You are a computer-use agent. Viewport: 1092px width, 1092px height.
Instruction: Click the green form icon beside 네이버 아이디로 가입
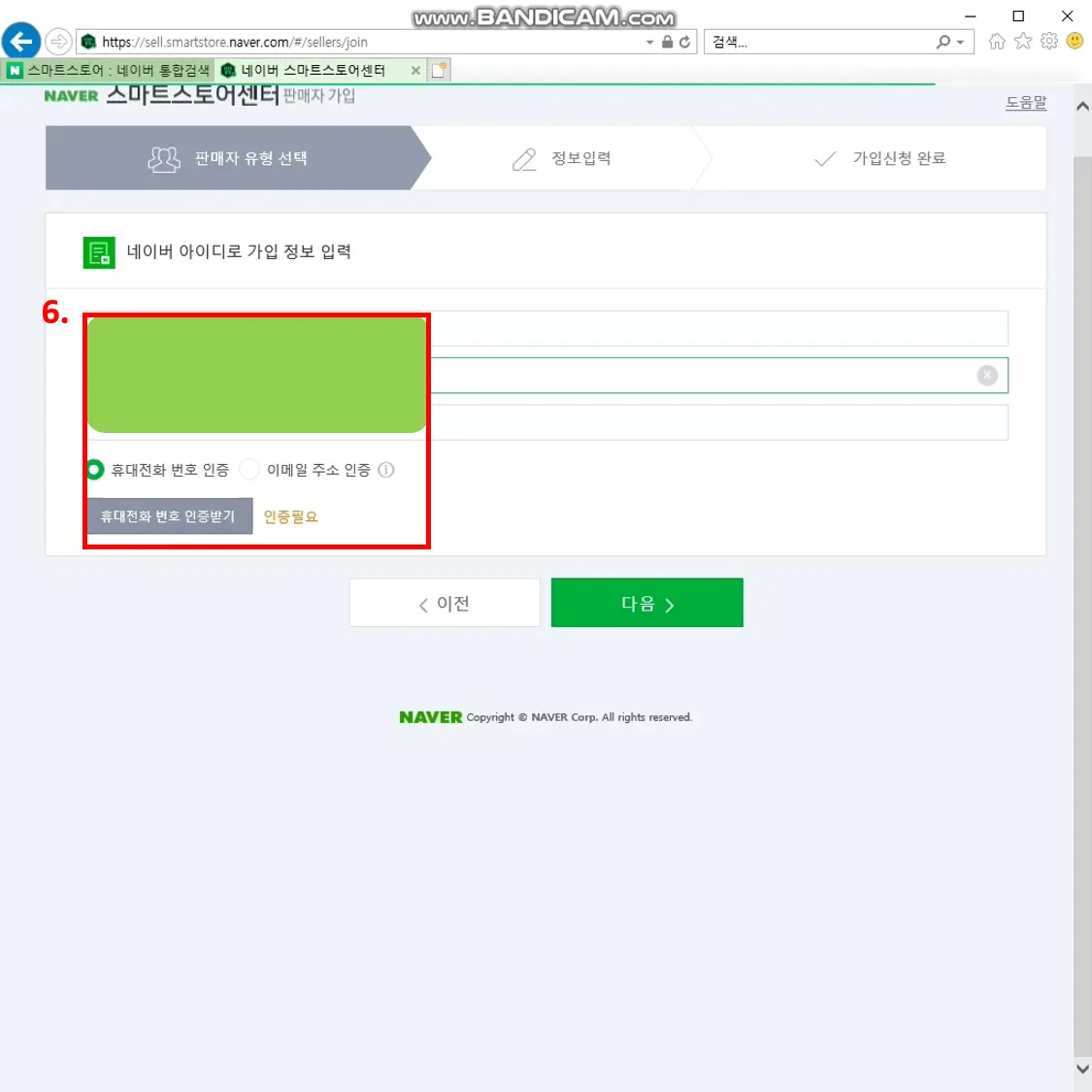point(99,252)
